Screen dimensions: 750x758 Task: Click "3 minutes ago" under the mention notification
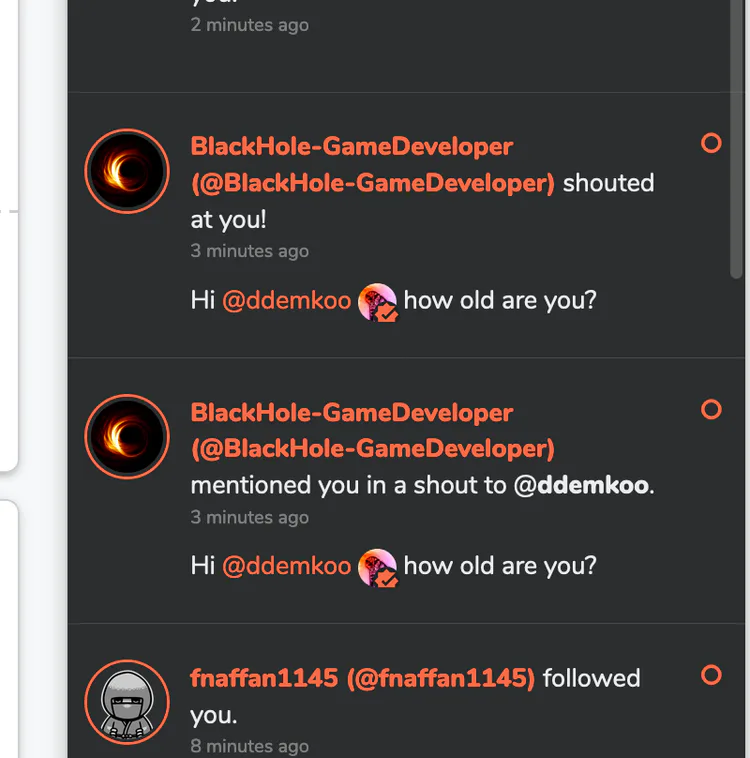(x=249, y=517)
